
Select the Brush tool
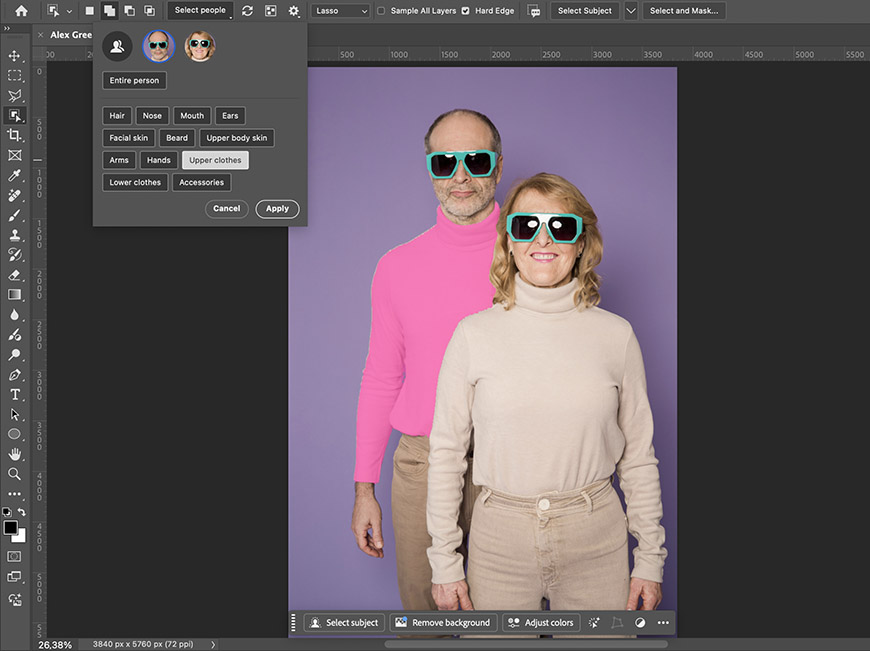[x=14, y=215]
